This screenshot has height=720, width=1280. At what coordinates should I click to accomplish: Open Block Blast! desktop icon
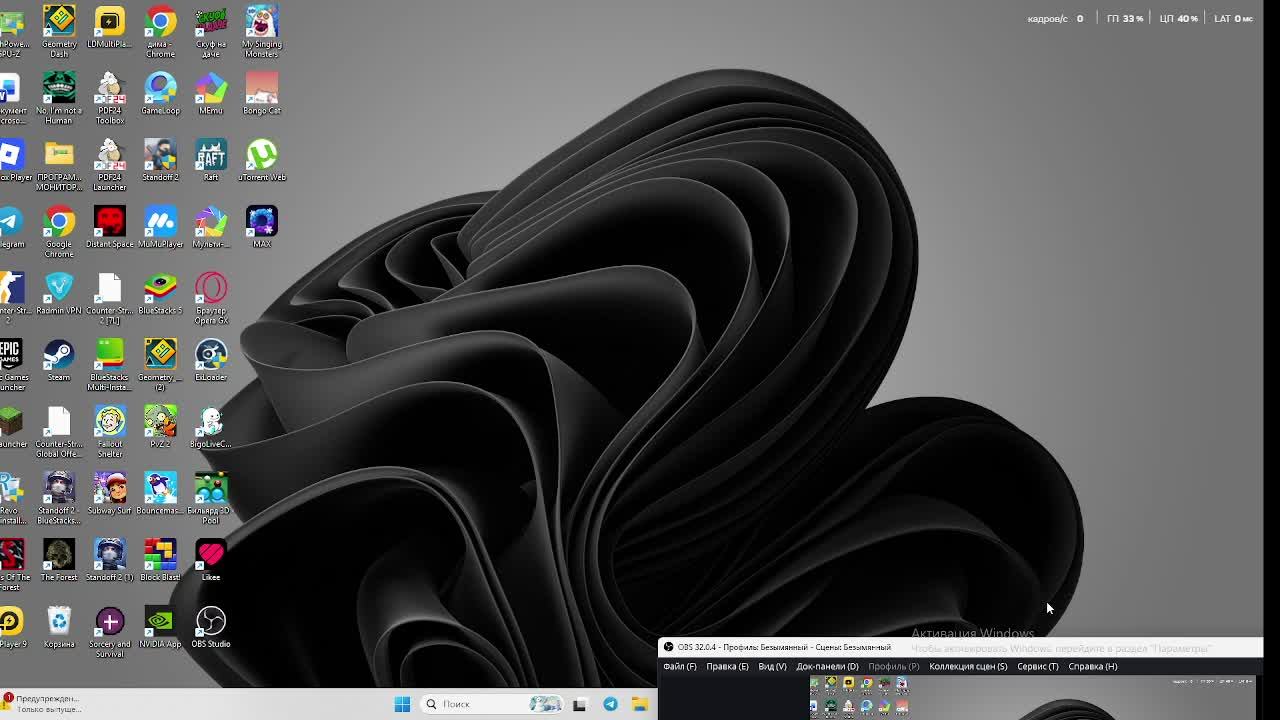click(x=160, y=561)
